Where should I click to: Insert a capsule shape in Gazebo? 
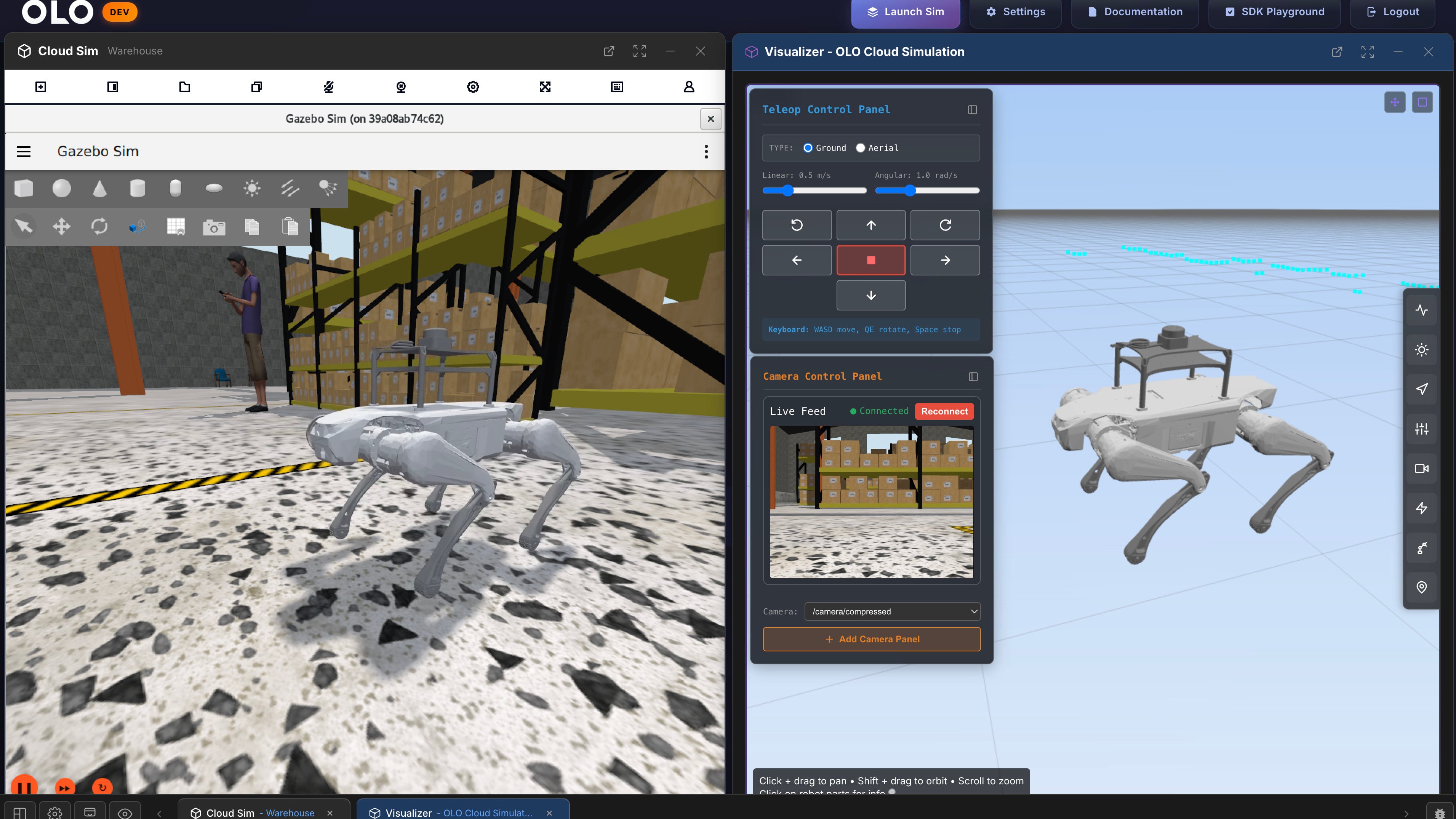(x=175, y=188)
